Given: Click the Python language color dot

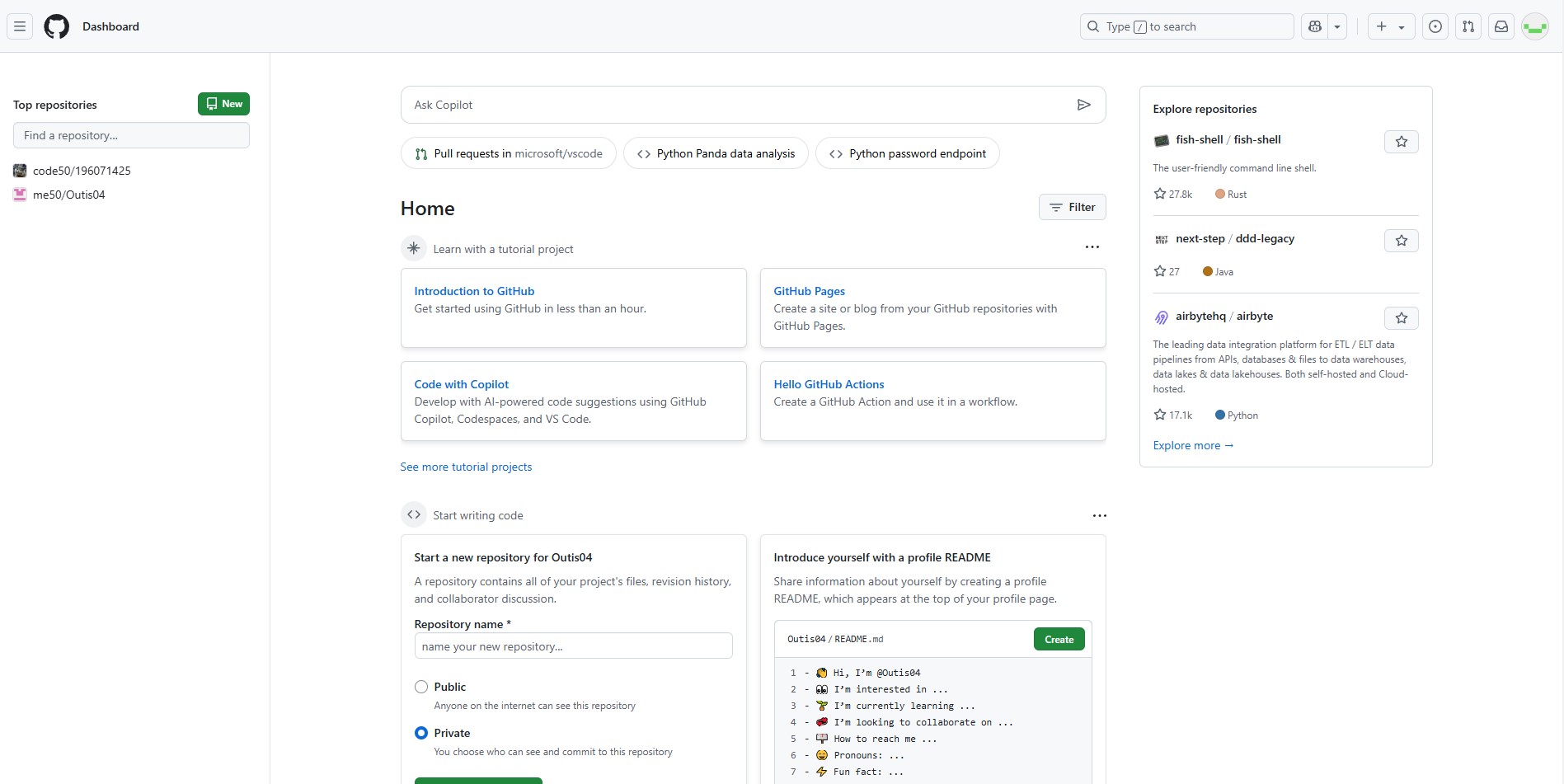Looking at the screenshot, I should pyautogui.click(x=1220, y=415).
